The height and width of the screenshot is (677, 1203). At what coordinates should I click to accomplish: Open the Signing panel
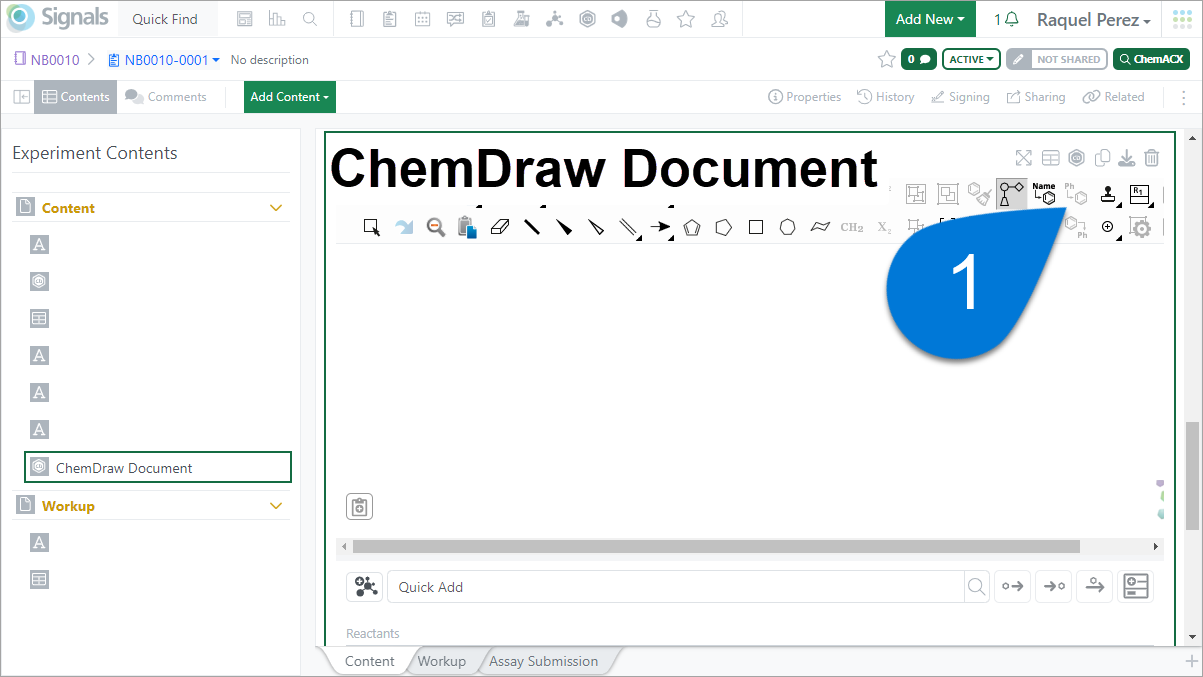[x=960, y=97]
